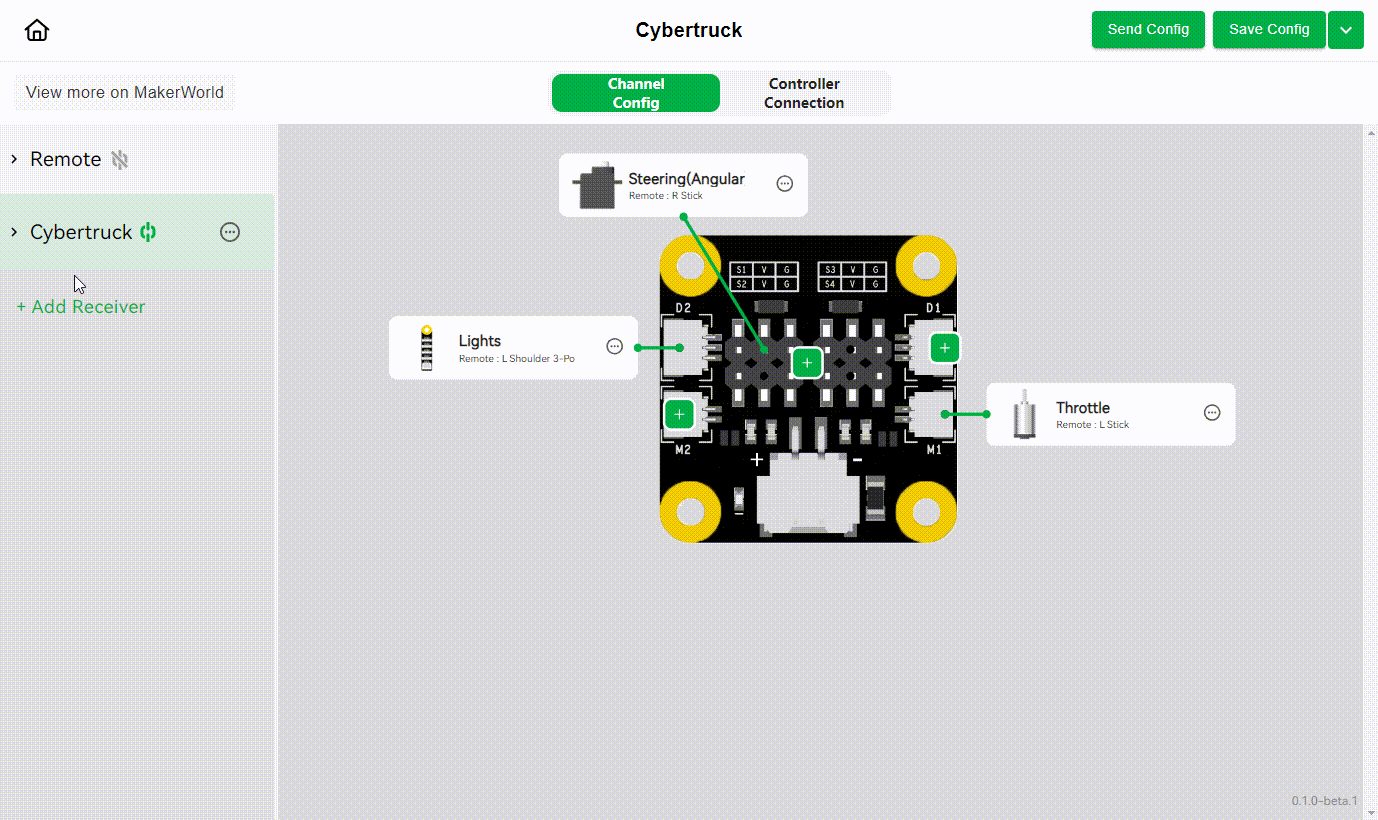Switch to Channel Config tab
This screenshot has height=820, width=1378.
tap(636, 93)
